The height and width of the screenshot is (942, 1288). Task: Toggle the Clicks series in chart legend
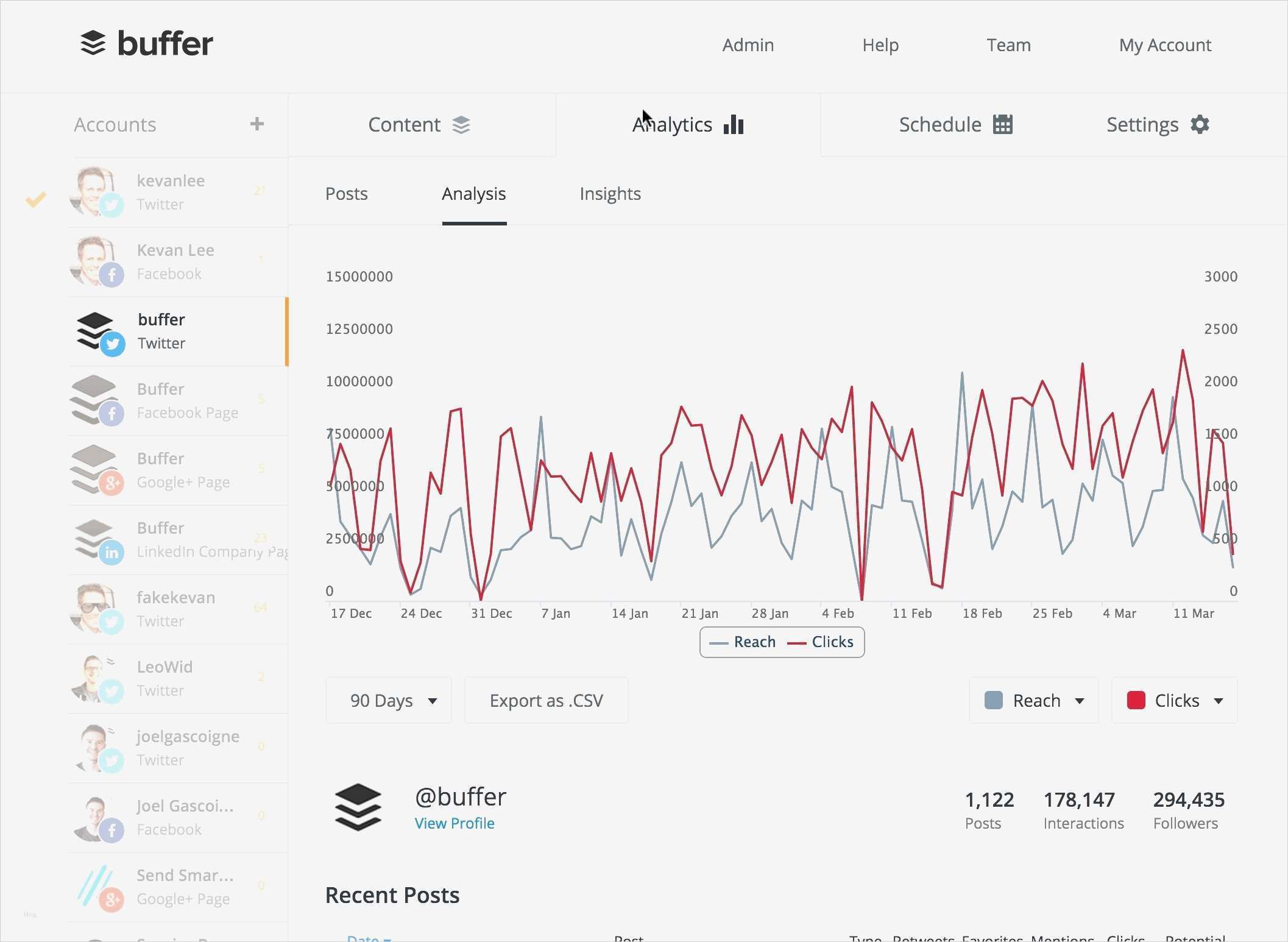coord(821,642)
